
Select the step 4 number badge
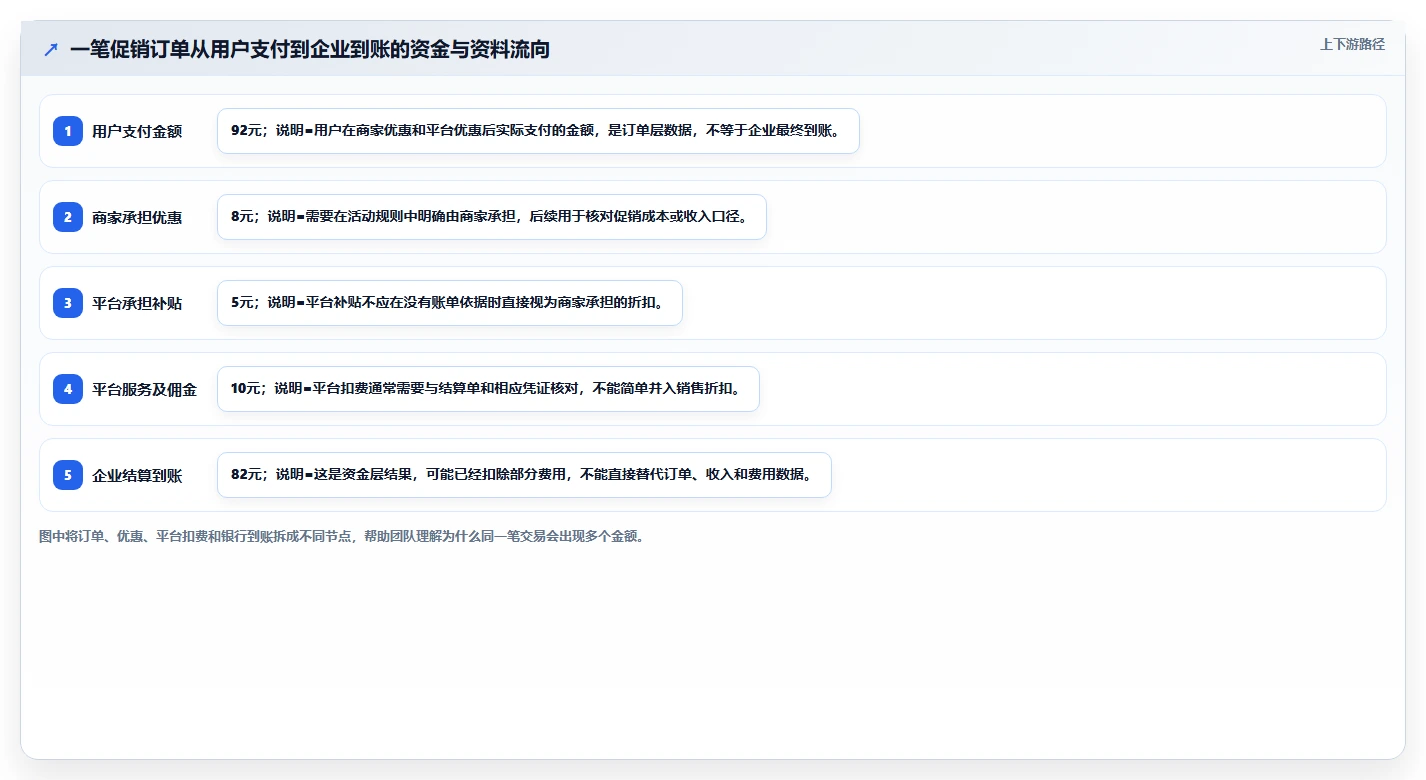pos(68,389)
